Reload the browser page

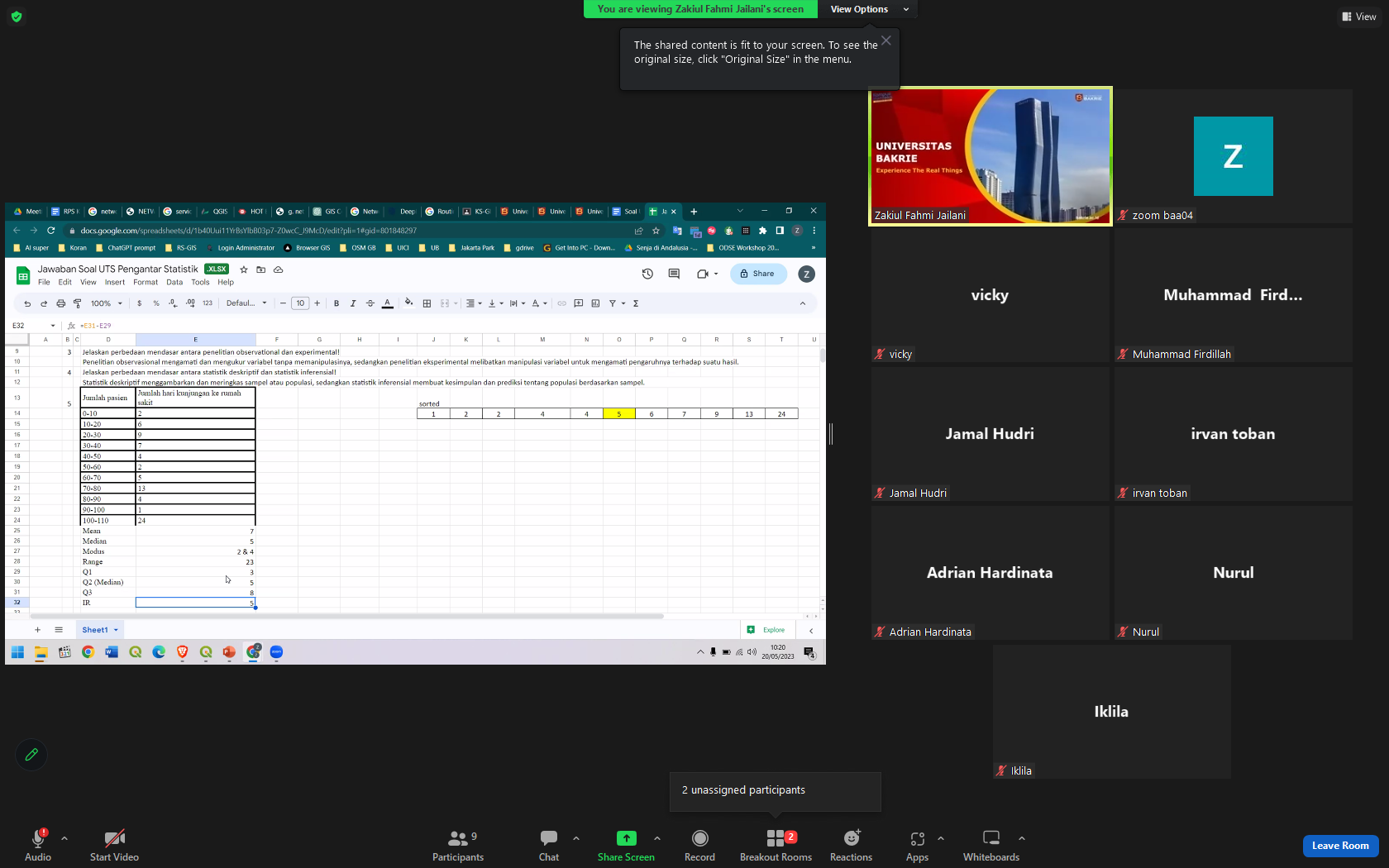(51, 231)
